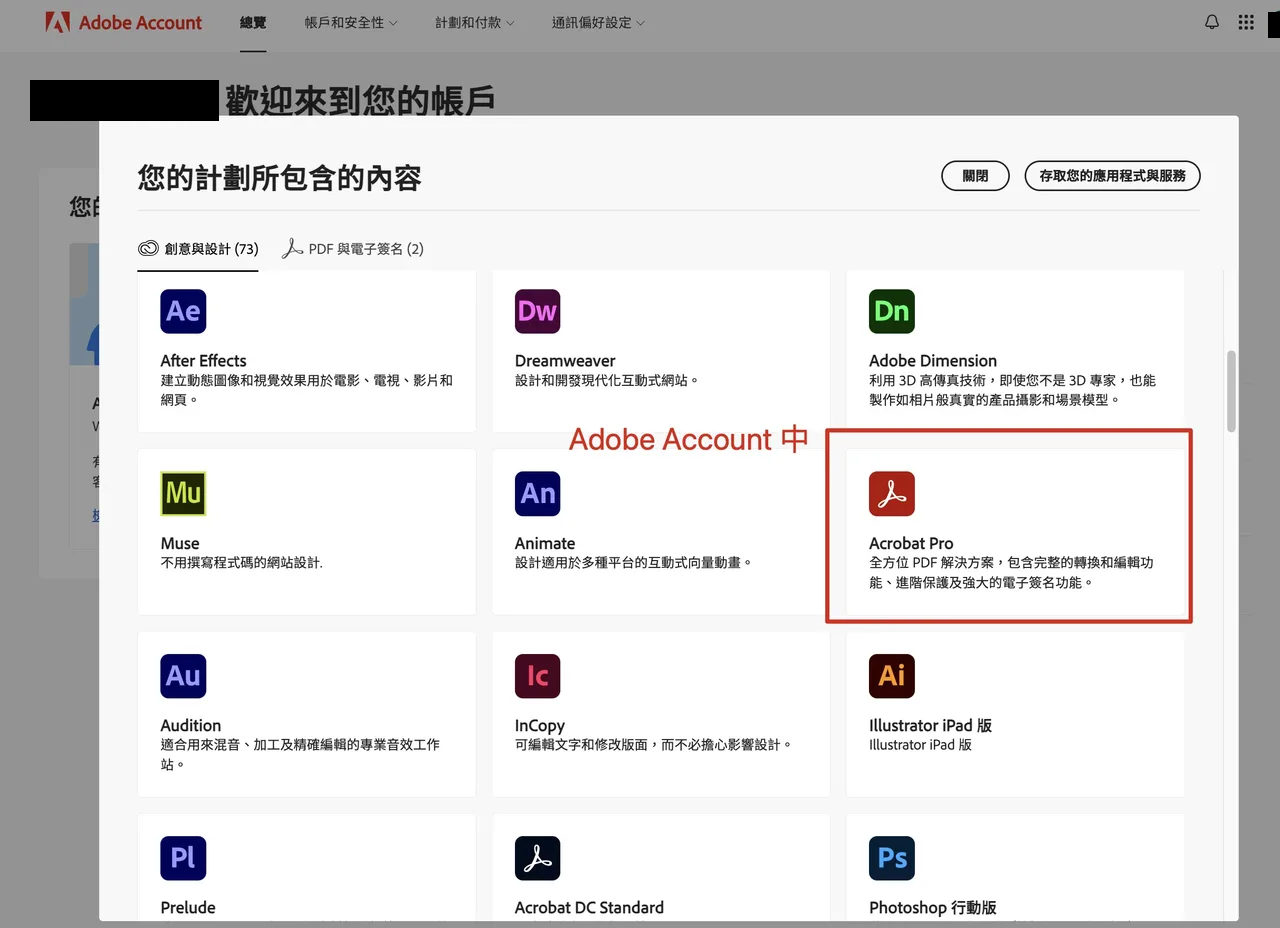
Task: Click the Muse title text
Action: point(180,543)
